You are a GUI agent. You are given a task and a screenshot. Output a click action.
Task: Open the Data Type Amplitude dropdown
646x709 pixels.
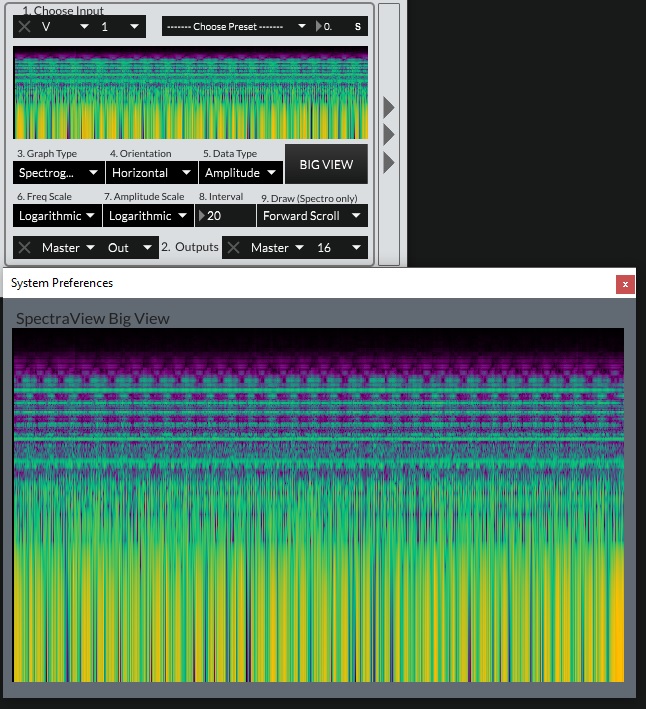(240, 173)
